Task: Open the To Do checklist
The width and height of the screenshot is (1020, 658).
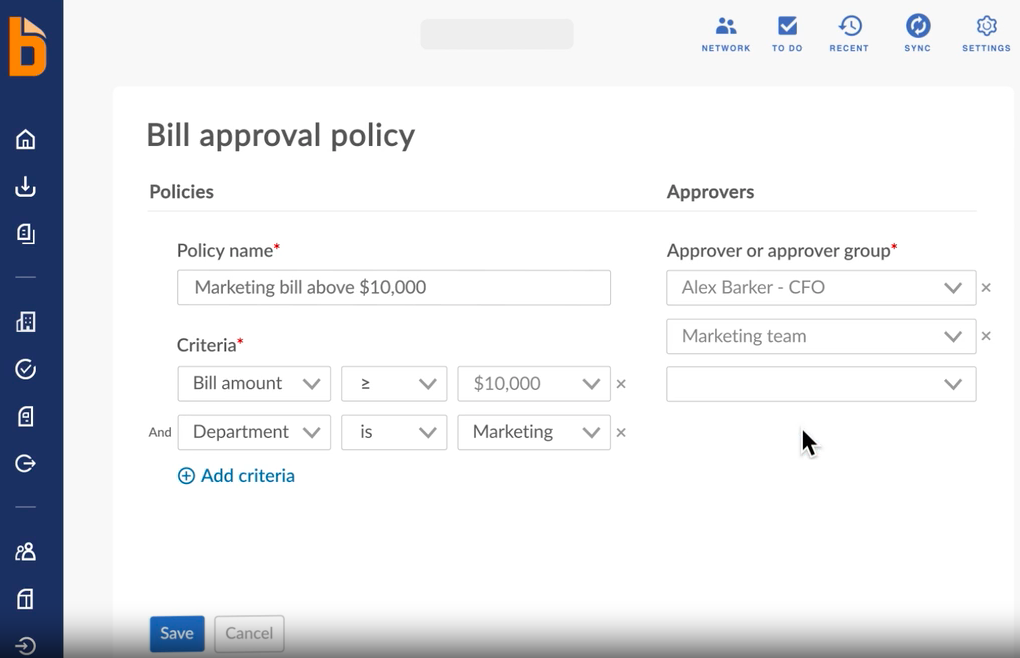Action: click(787, 34)
